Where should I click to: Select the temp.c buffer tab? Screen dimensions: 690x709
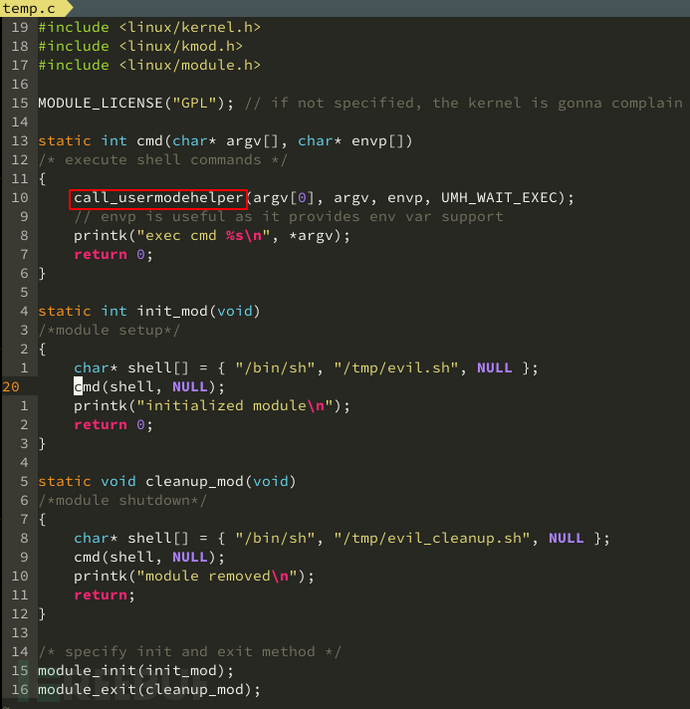point(33,8)
